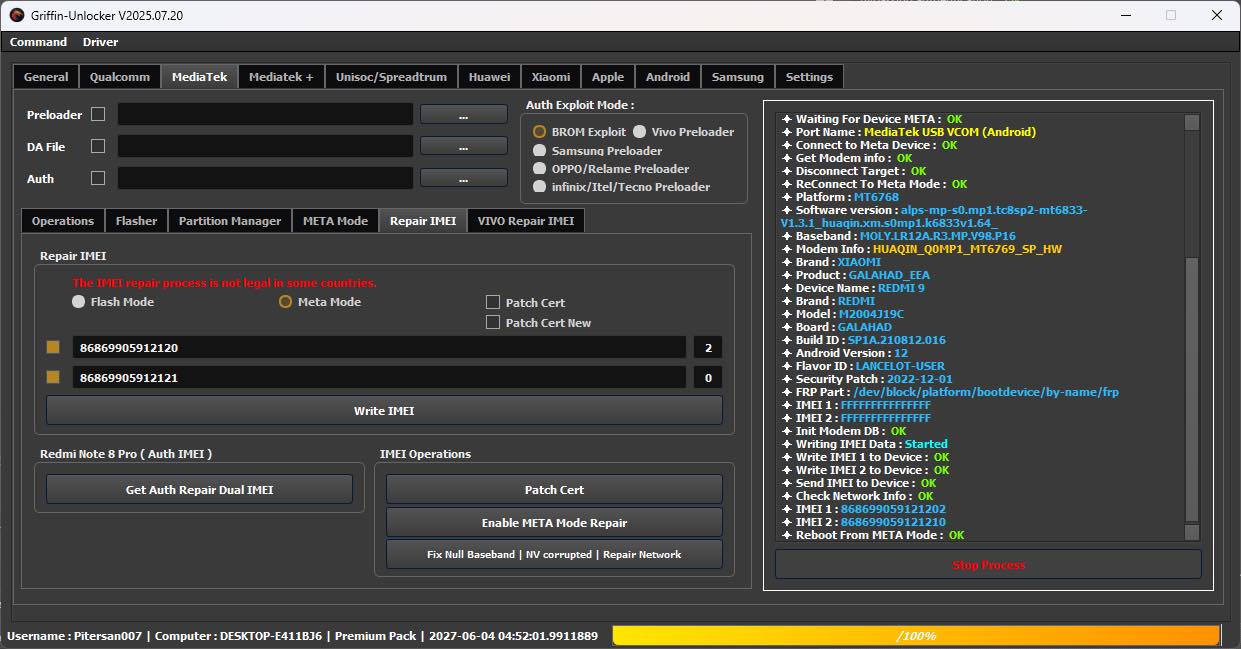Click Enable META Mode Repair
The width and height of the screenshot is (1241, 649).
pos(554,522)
